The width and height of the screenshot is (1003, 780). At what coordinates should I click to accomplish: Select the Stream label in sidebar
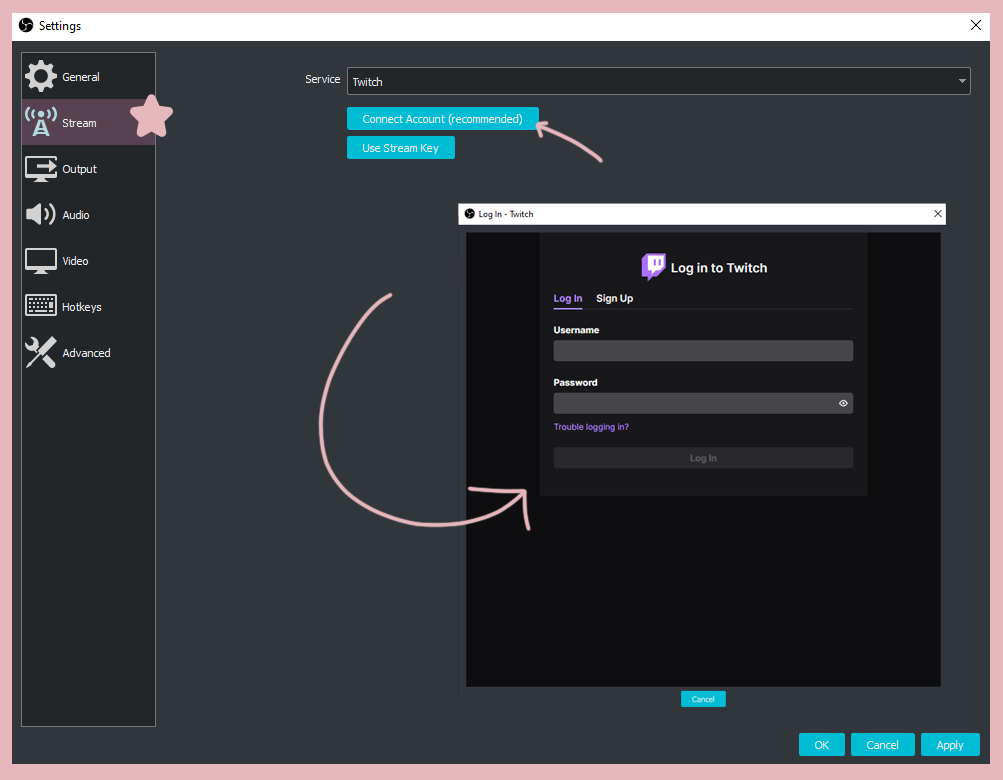(x=79, y=123)
